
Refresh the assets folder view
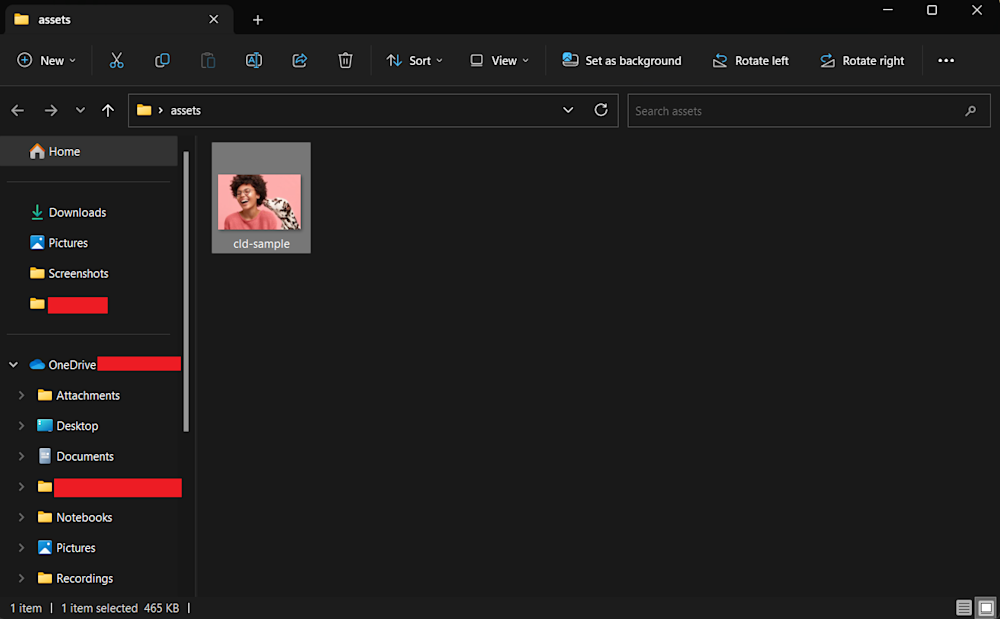[x=601, y=110]
